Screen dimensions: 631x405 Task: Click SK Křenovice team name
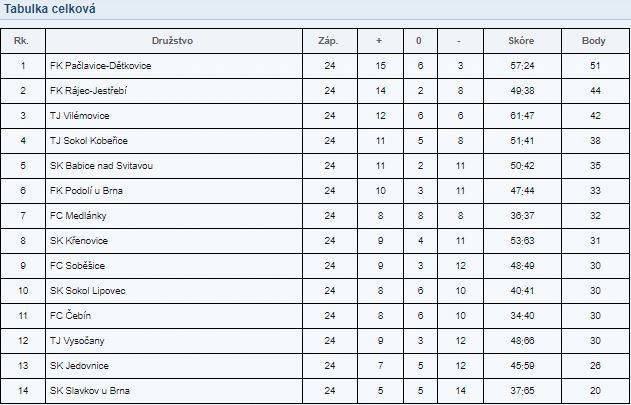coord(79,241)
